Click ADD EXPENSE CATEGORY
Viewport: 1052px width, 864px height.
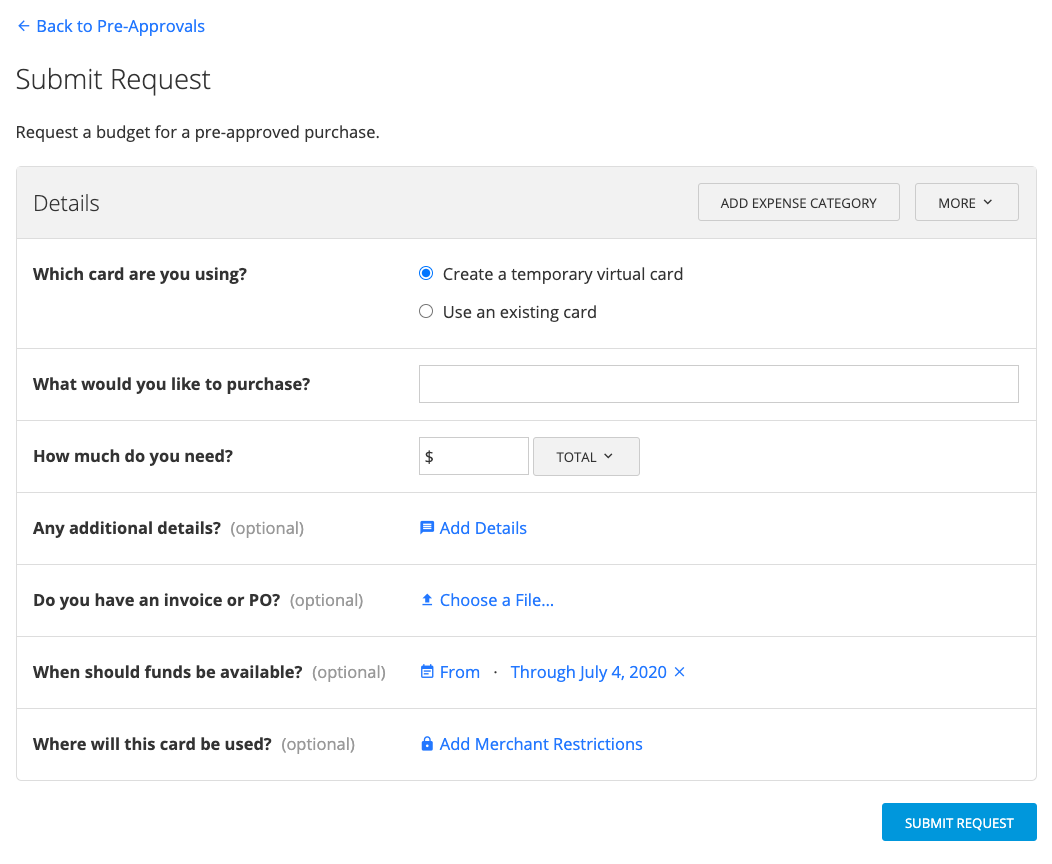(798, 202)
